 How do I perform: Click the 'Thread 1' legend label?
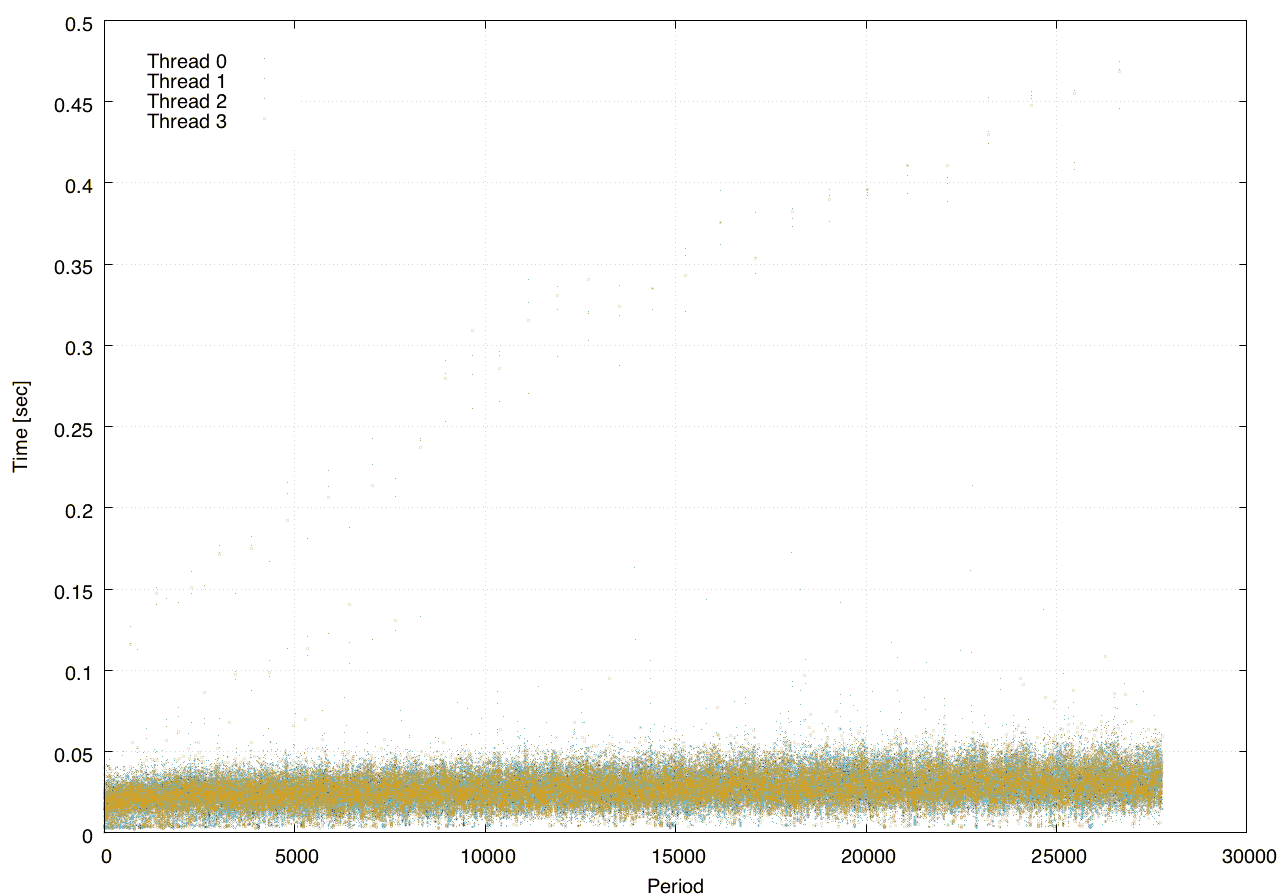tap(187, 82)
